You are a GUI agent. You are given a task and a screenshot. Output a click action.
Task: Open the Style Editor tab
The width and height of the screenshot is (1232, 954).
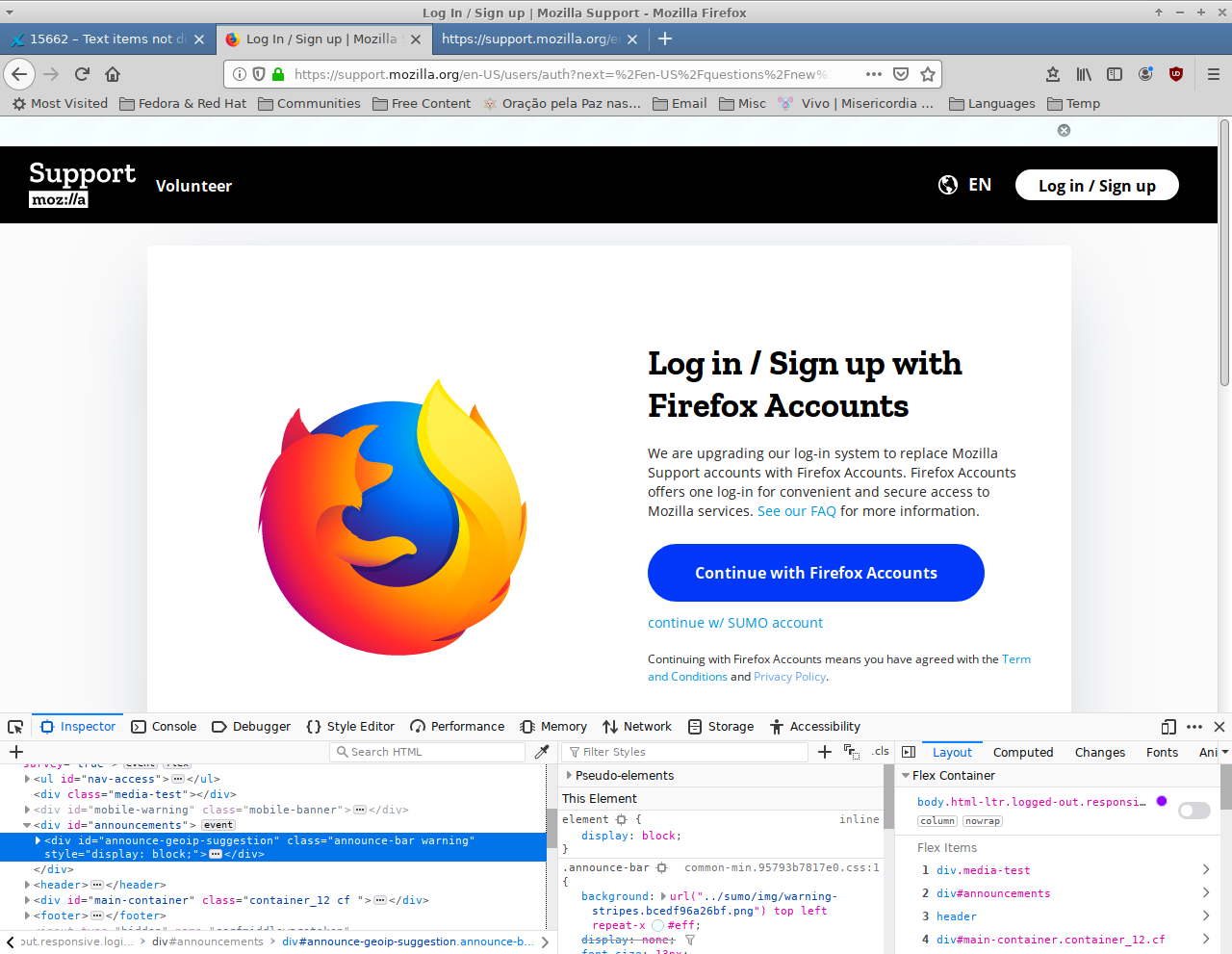click(x=350, y=727)
